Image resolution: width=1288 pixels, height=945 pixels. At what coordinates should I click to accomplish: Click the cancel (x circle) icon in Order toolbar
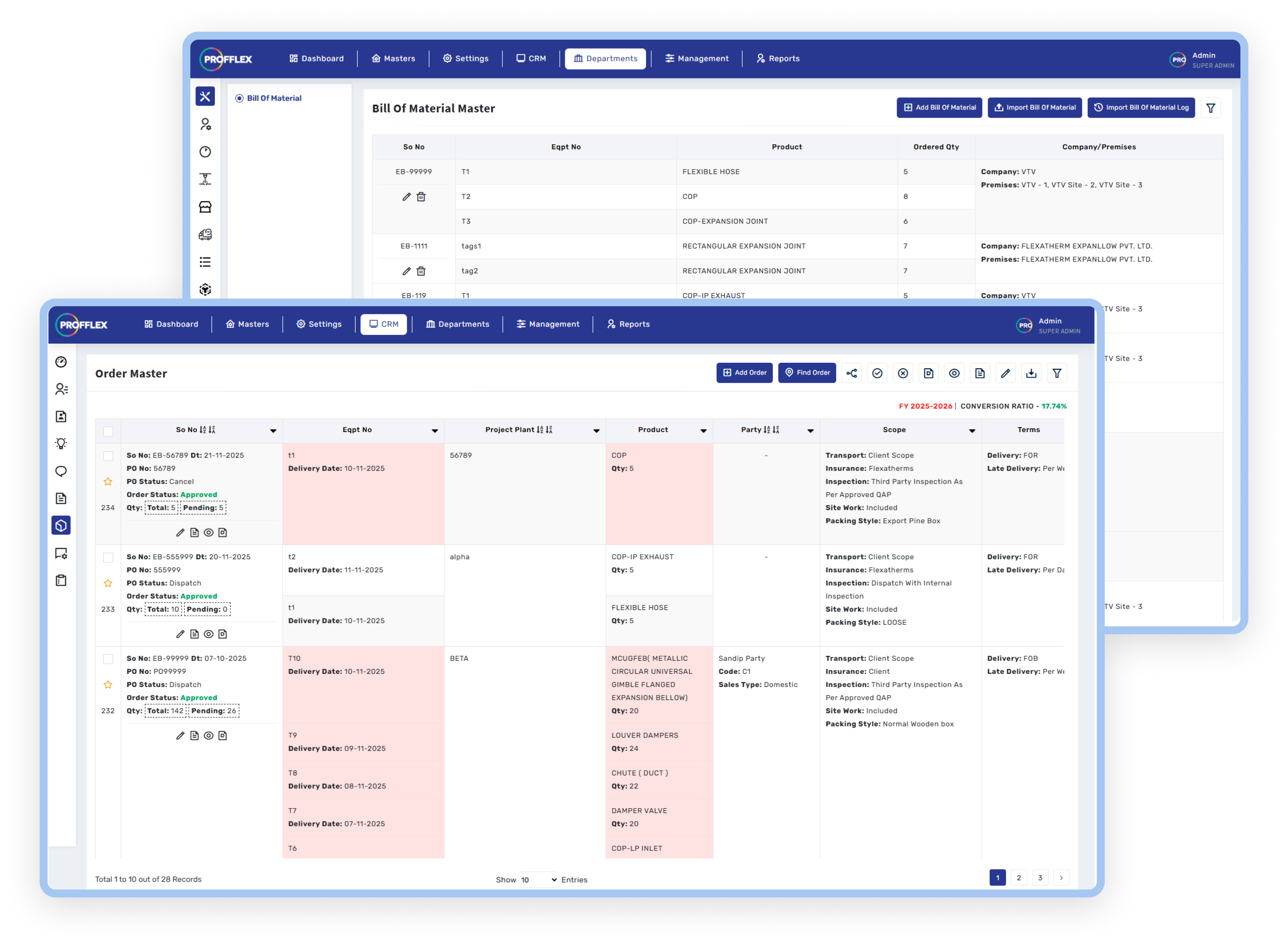click(903, 373)
